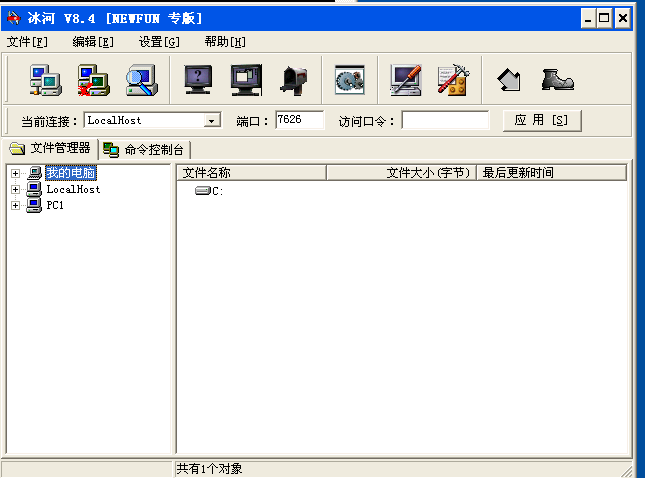Open the 文件[F] menu
Screen dimensions: 645x478
pos(27,42)
